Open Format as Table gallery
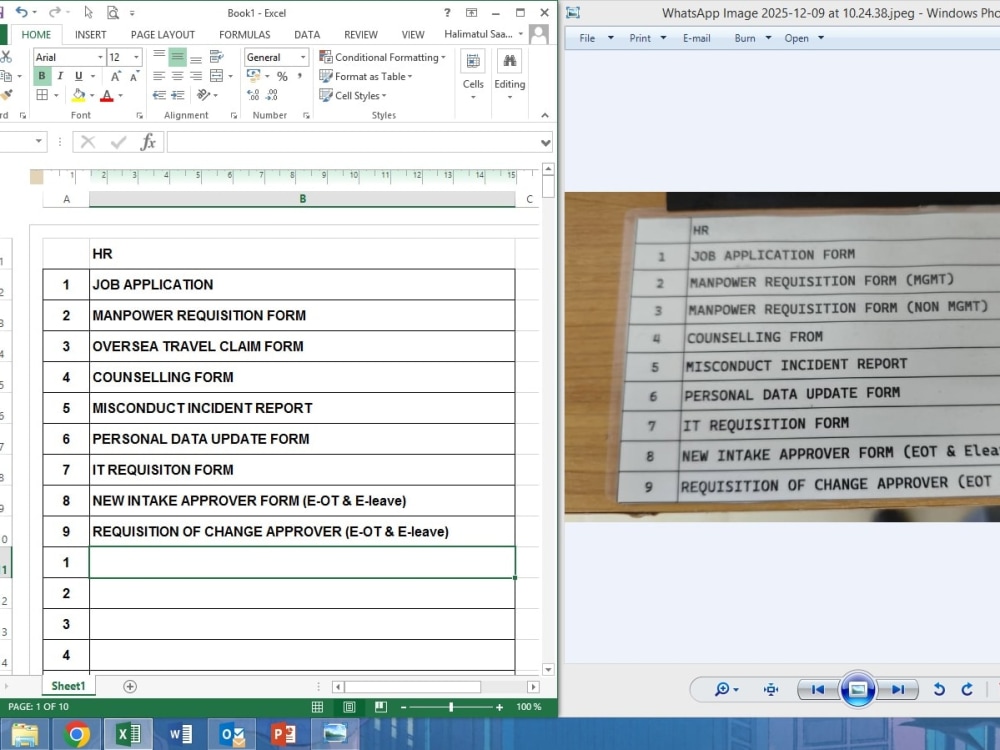Viewport: 1000px width, 750px height. pyautogui.click(x=366, y=76)
